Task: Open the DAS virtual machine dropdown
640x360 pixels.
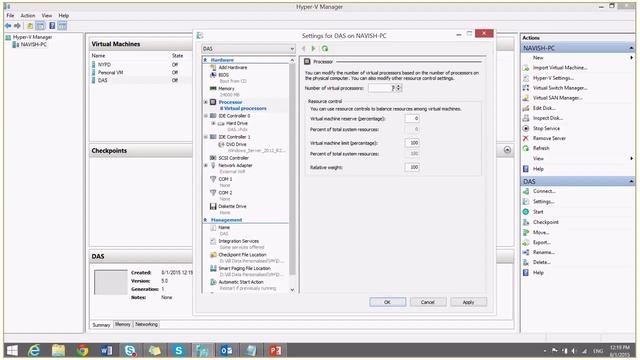Action: (248, 49)
